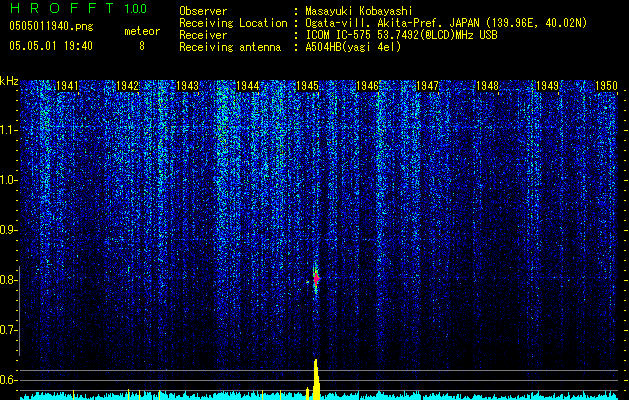This screenshot has width=629, height=400.
Task: Click the Observer field label
Action: [203, 11]
